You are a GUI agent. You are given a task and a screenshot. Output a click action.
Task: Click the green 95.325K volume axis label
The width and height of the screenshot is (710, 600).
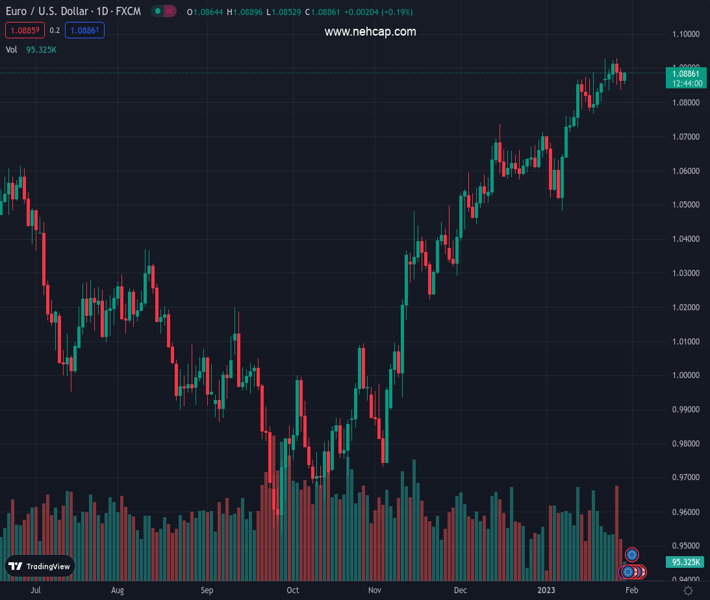[x=685, y=562]
